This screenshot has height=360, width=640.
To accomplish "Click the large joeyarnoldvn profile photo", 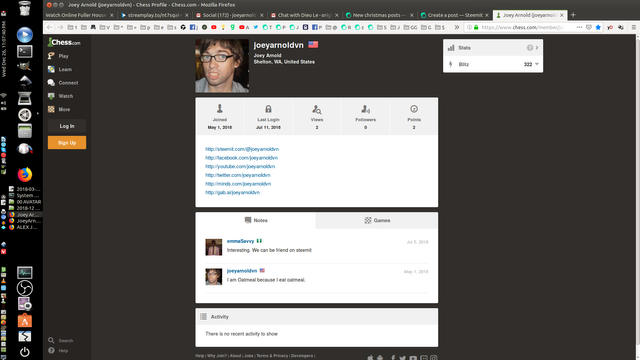I will pyautogui.click(x=222, y=66).
